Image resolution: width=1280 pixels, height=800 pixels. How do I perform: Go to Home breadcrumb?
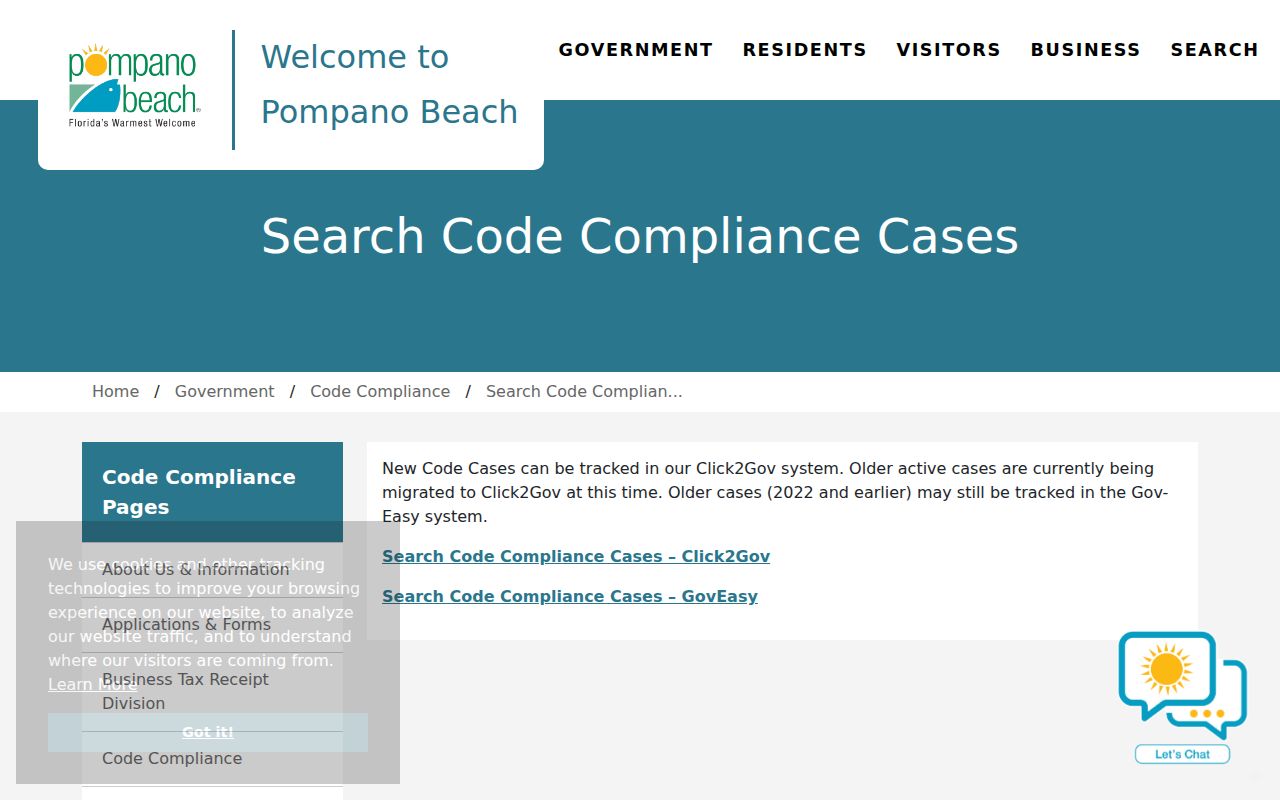tap(116, 392)
